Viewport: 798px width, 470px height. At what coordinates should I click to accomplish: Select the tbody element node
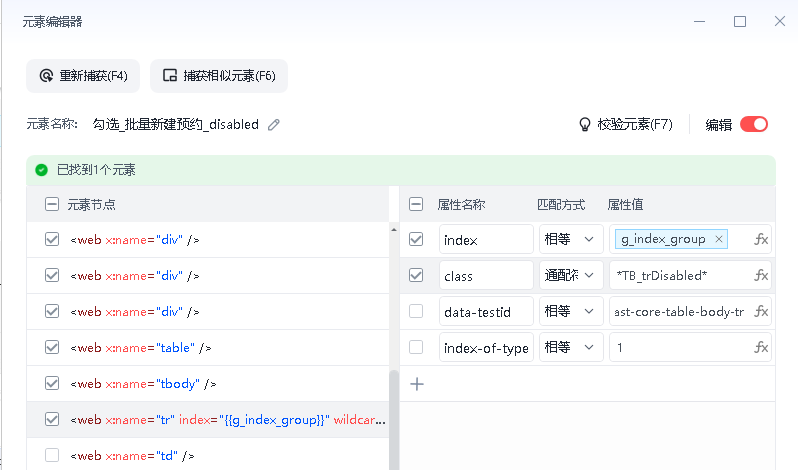click(x=143, y=384)
